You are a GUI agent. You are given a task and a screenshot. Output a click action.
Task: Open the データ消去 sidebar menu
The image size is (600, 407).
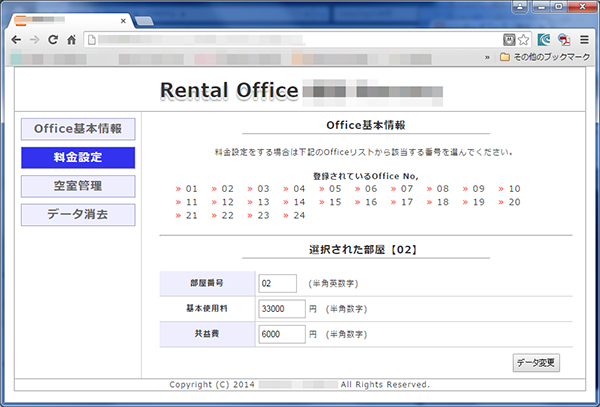(x=78, y=215)
